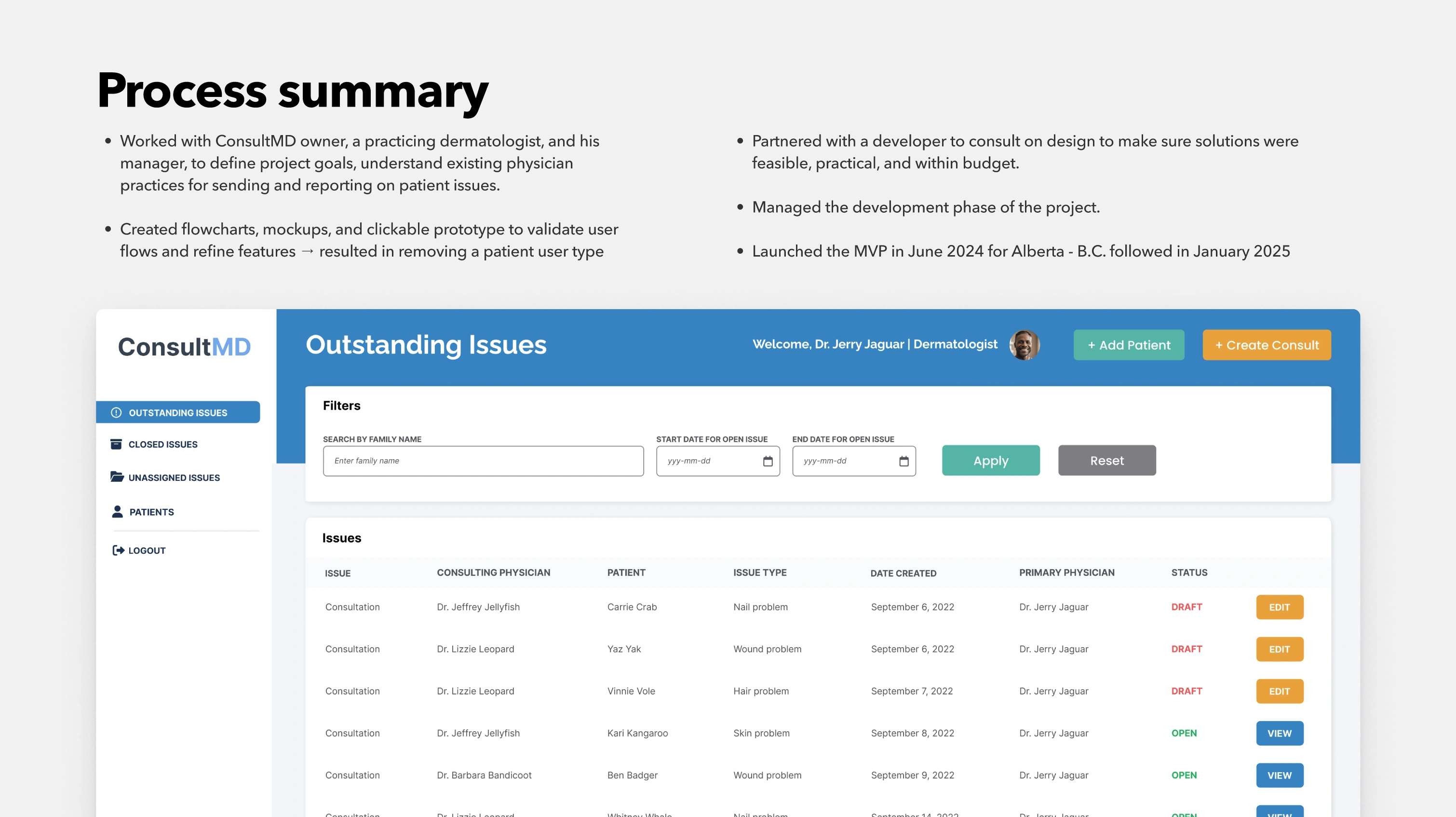This screenshot has height=817, width=1456.
Task: Open the start date calendar picker
Action: [768, 462]
